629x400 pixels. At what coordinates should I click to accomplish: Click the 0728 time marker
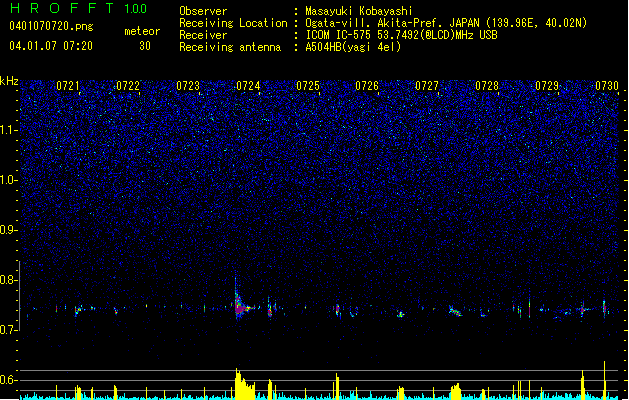click(x=487, y=86)
